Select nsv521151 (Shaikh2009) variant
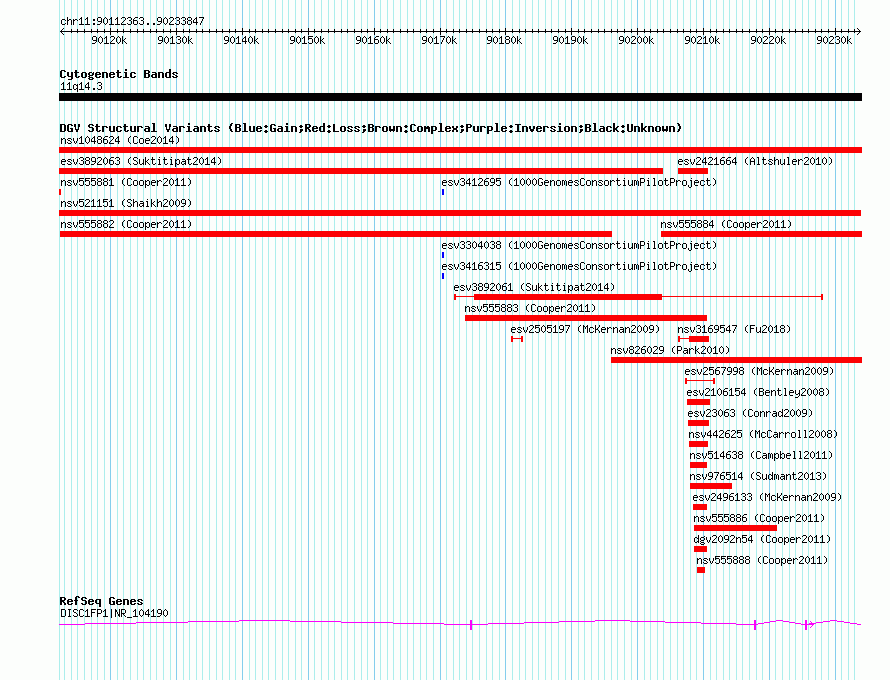 [x=126, y=203]
